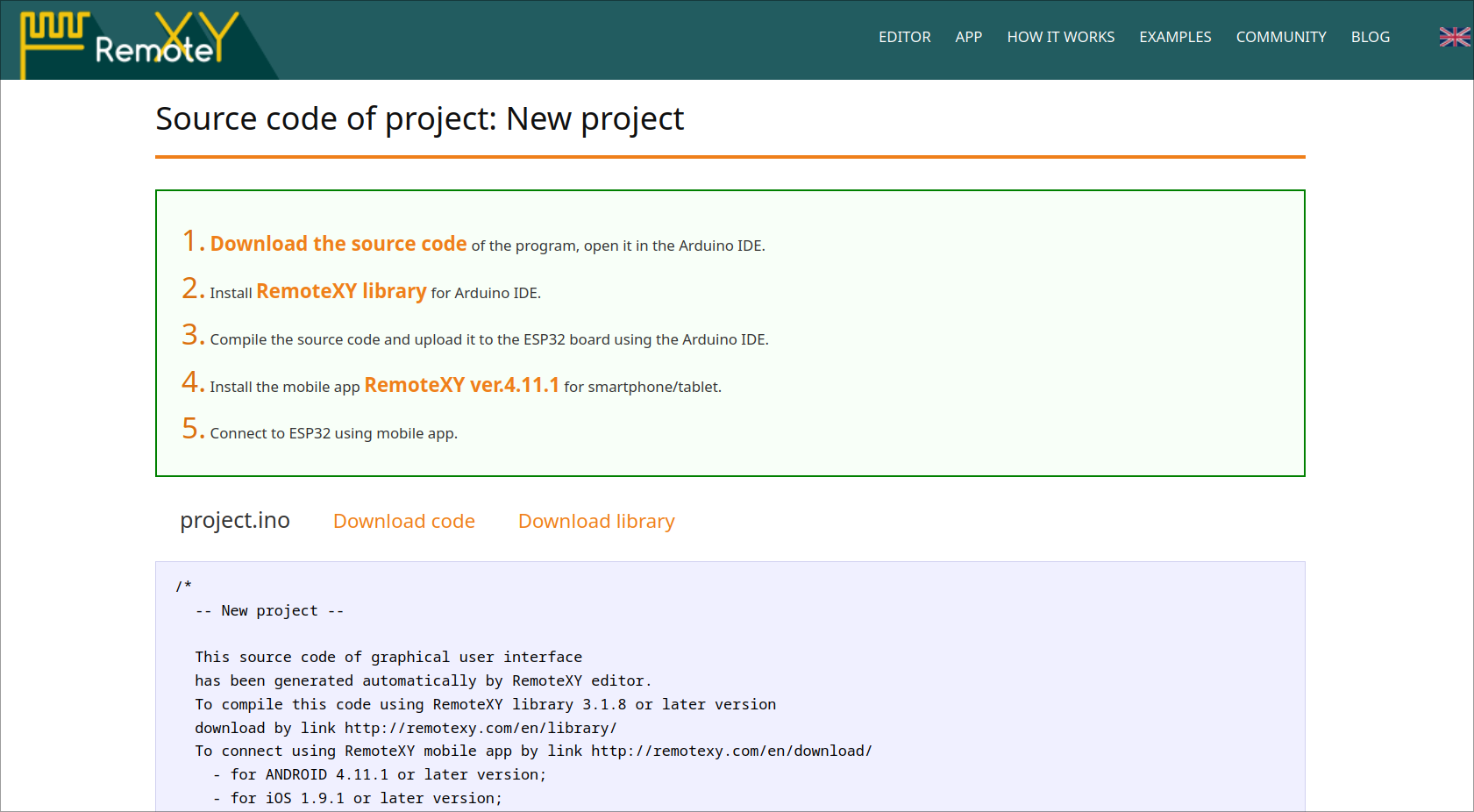Open the APP menu item
1474x812 pixels.
point(968,37)
